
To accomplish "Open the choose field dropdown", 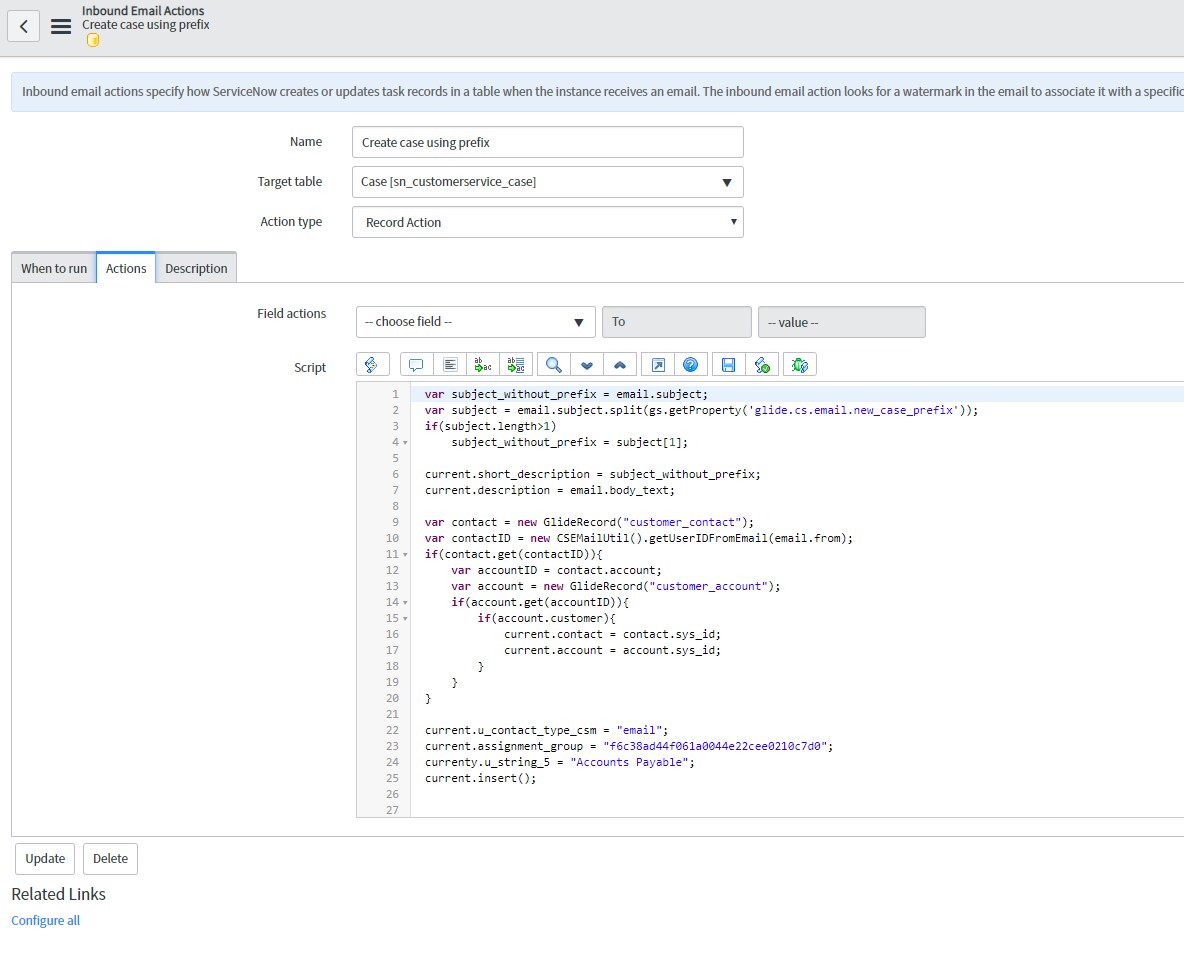I will [476, 322].
